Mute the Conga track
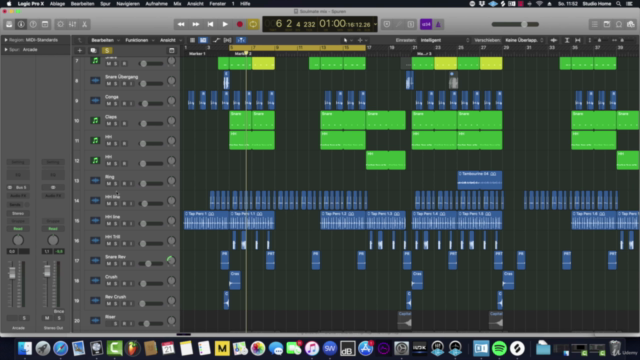This screenshot has width=640, height=360. click(x=109, y=104)
